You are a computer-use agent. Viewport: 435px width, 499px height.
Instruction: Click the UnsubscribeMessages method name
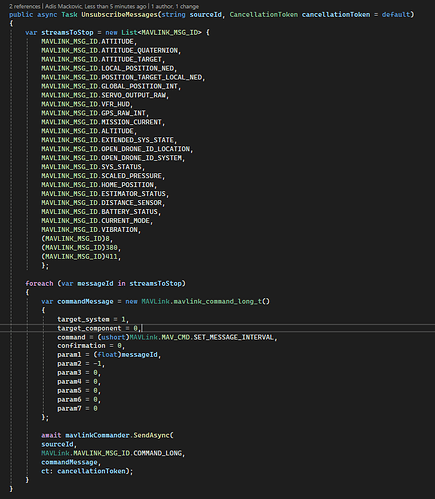pyautogui.click(x=119, y=15)
